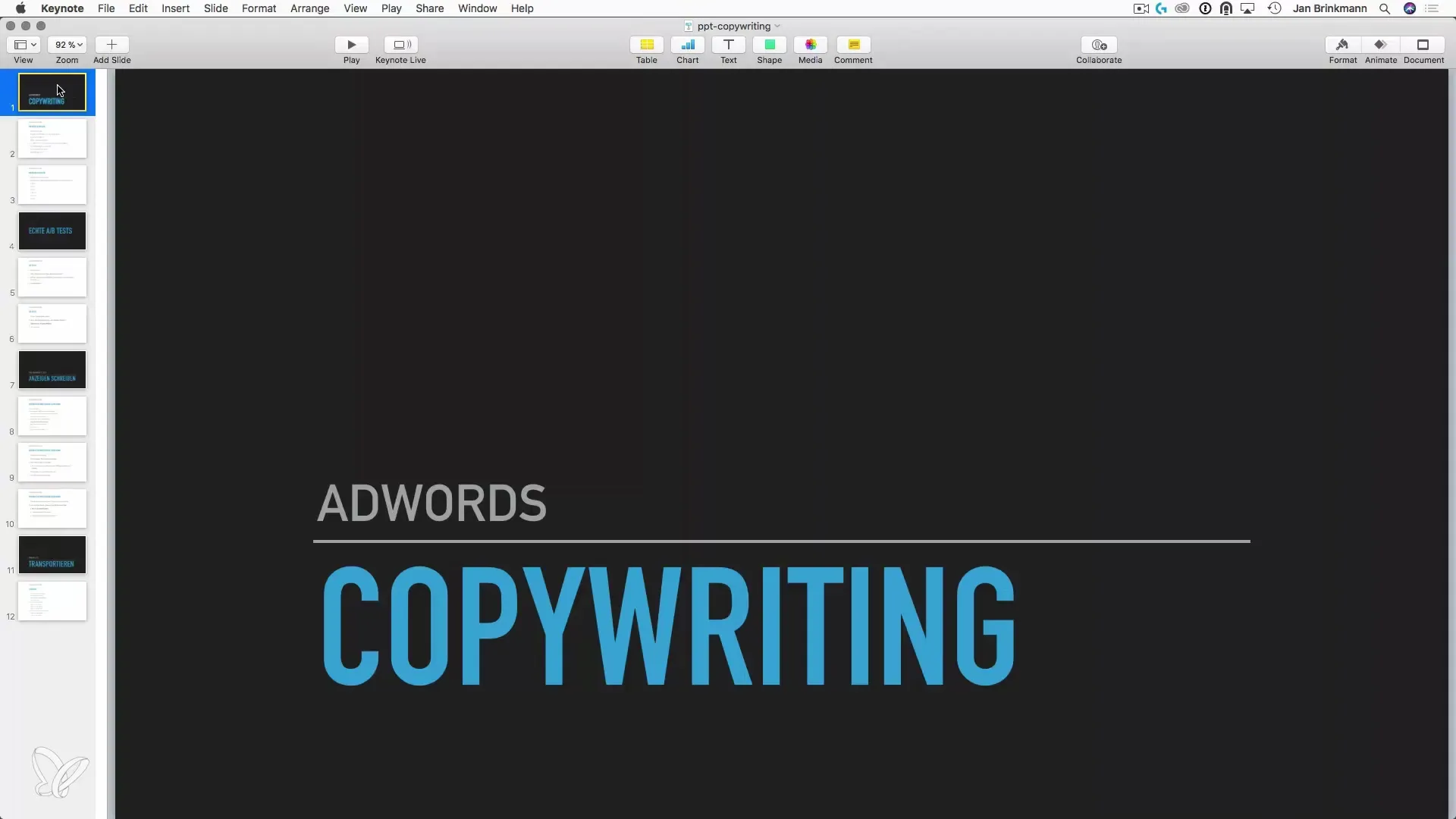Open the Share menu

tap(429, 8)
